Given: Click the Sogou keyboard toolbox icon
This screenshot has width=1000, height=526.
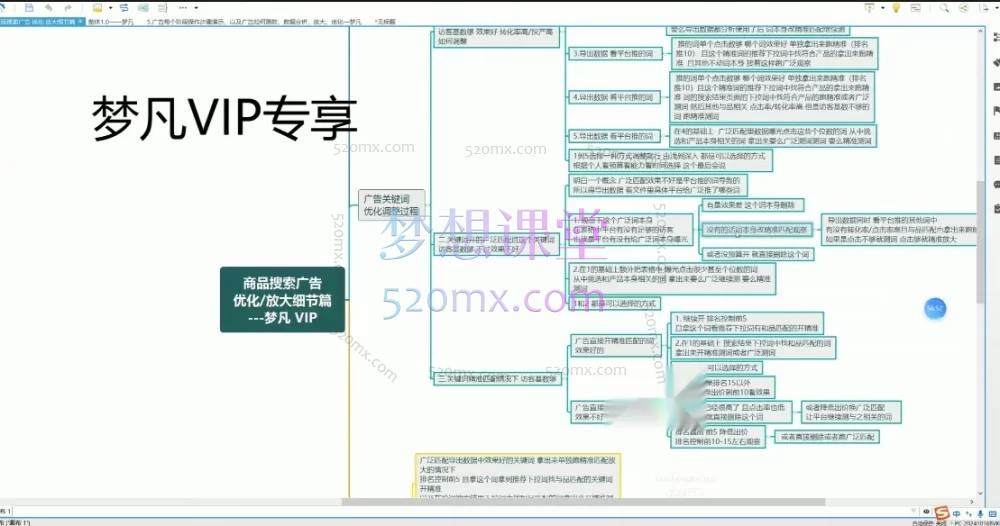Looking at the screenshot, I should 992,514.
